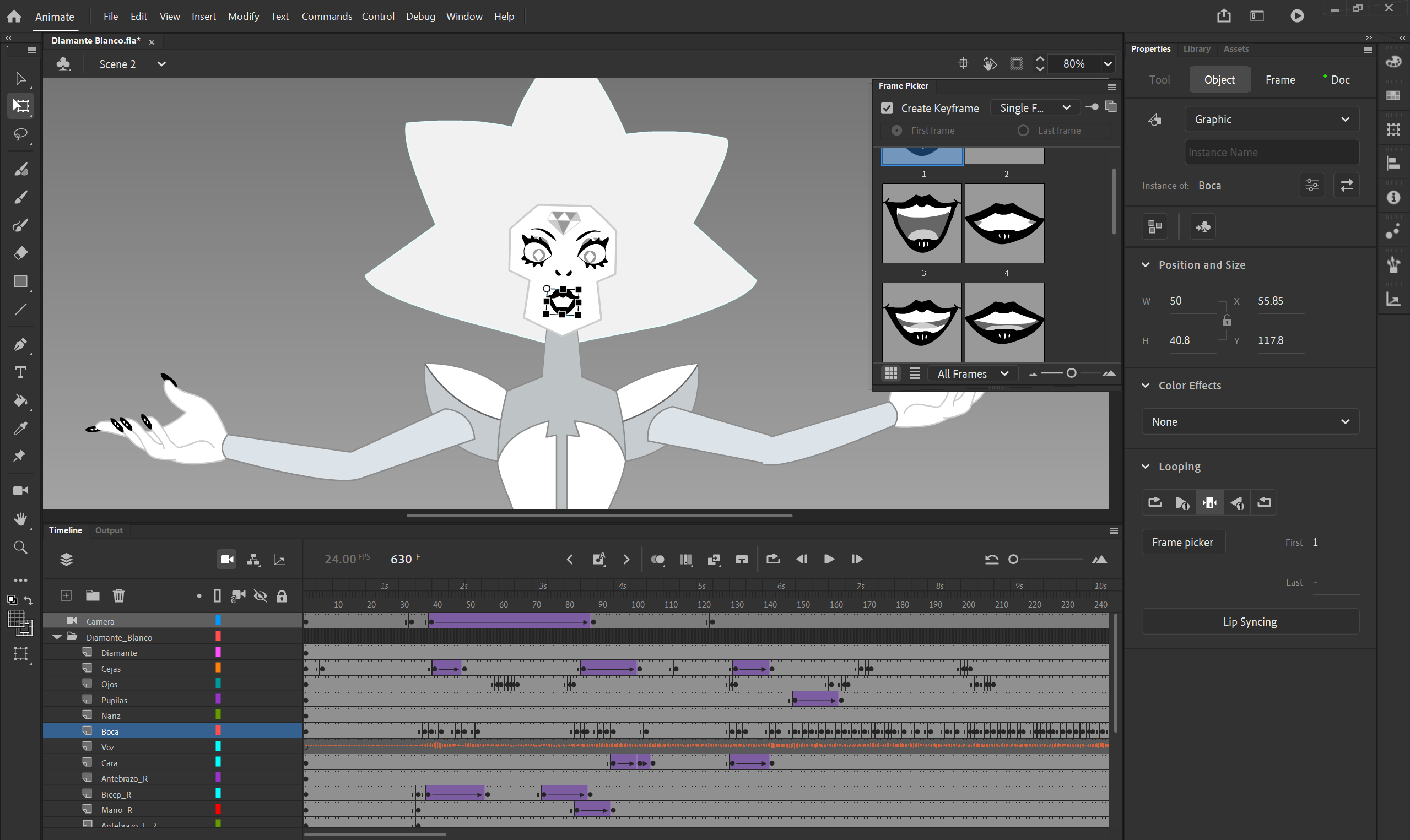1410x840 pixels.
Task: Select the Pen tool
Action: point(20,344)
